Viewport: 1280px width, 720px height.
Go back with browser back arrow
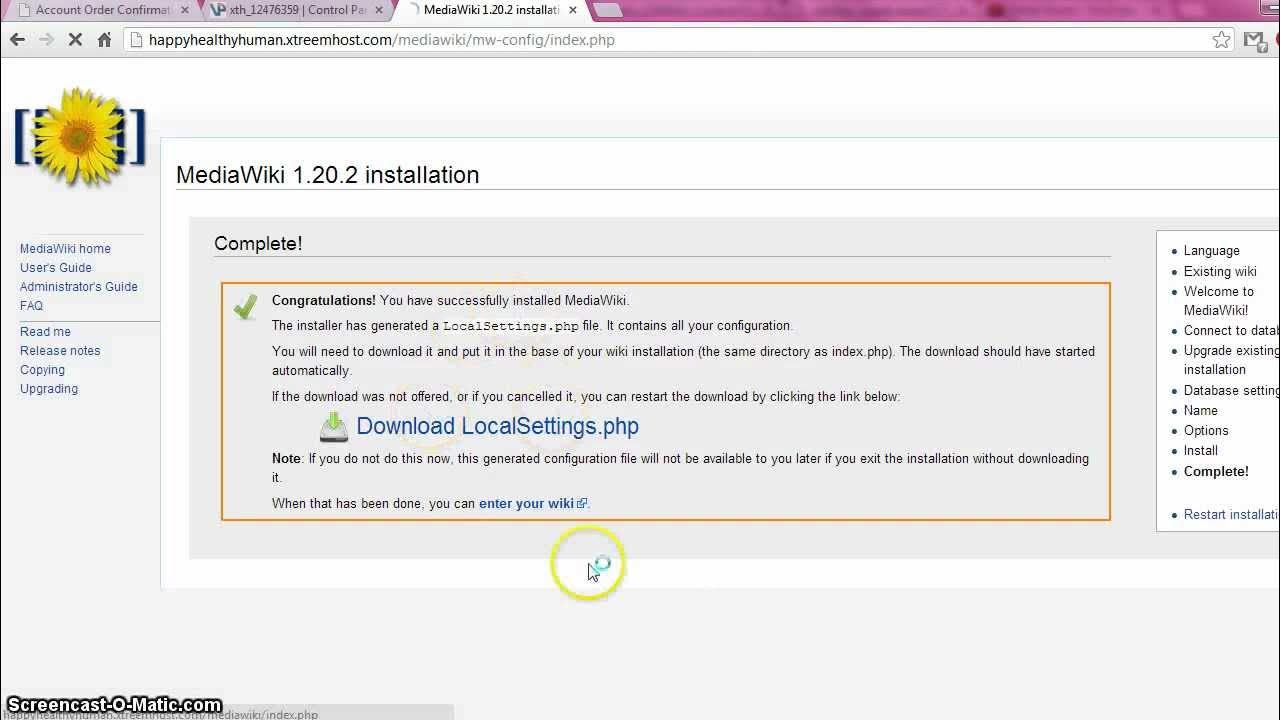[x=17, y=40]
